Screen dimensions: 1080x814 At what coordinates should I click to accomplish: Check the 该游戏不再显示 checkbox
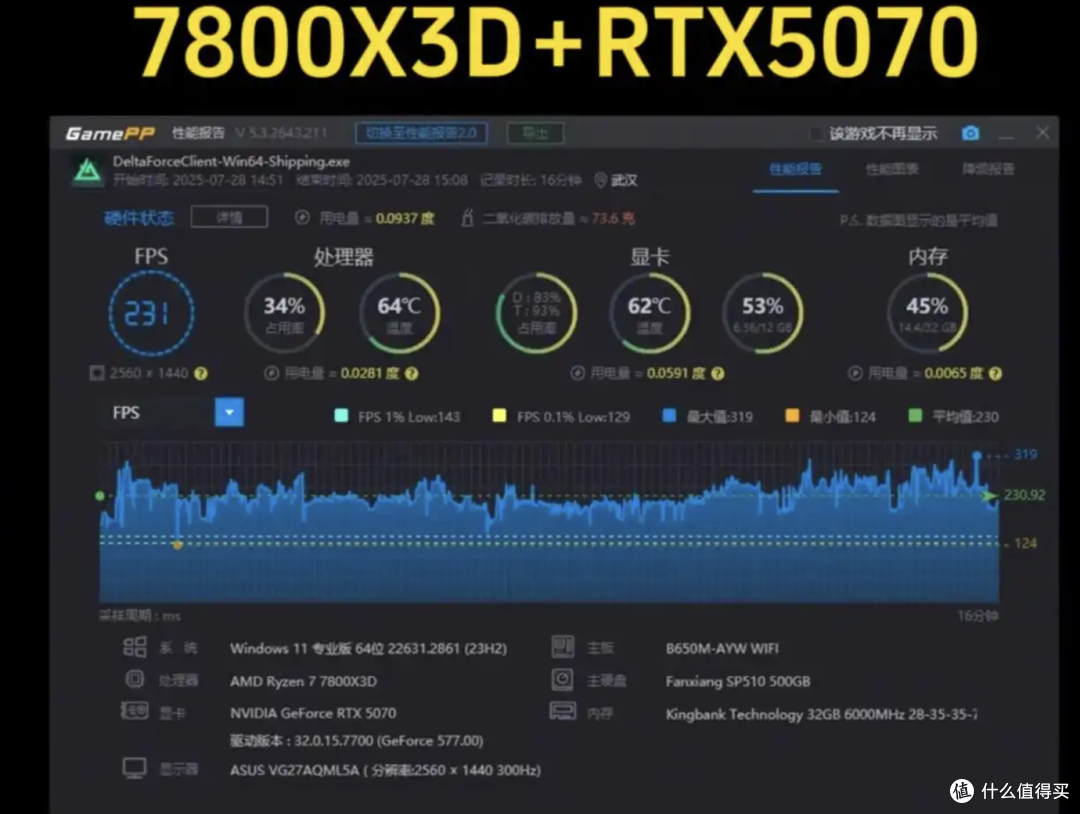tap(816, 134)
